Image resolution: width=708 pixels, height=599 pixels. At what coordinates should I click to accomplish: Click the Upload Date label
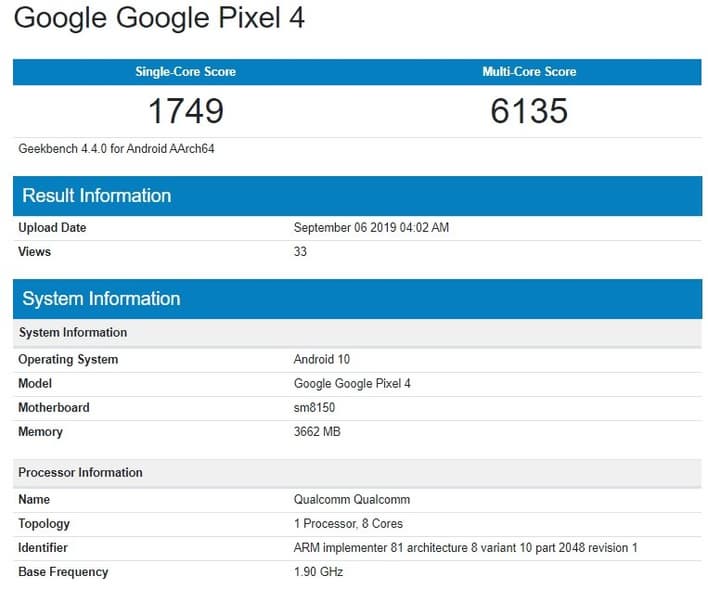(52, 227)
